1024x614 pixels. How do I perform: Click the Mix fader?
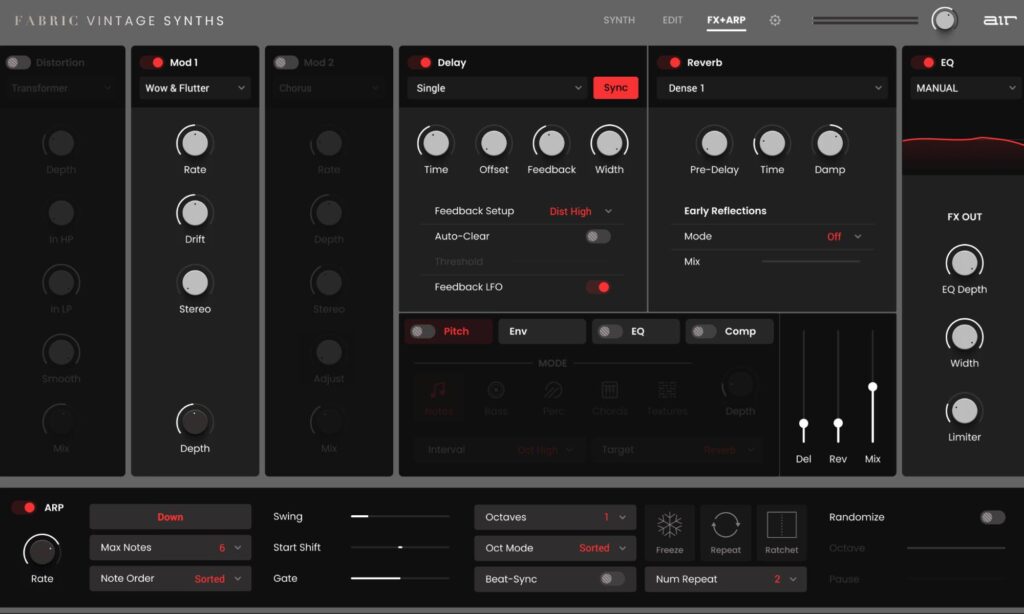[x=872, y=385]
